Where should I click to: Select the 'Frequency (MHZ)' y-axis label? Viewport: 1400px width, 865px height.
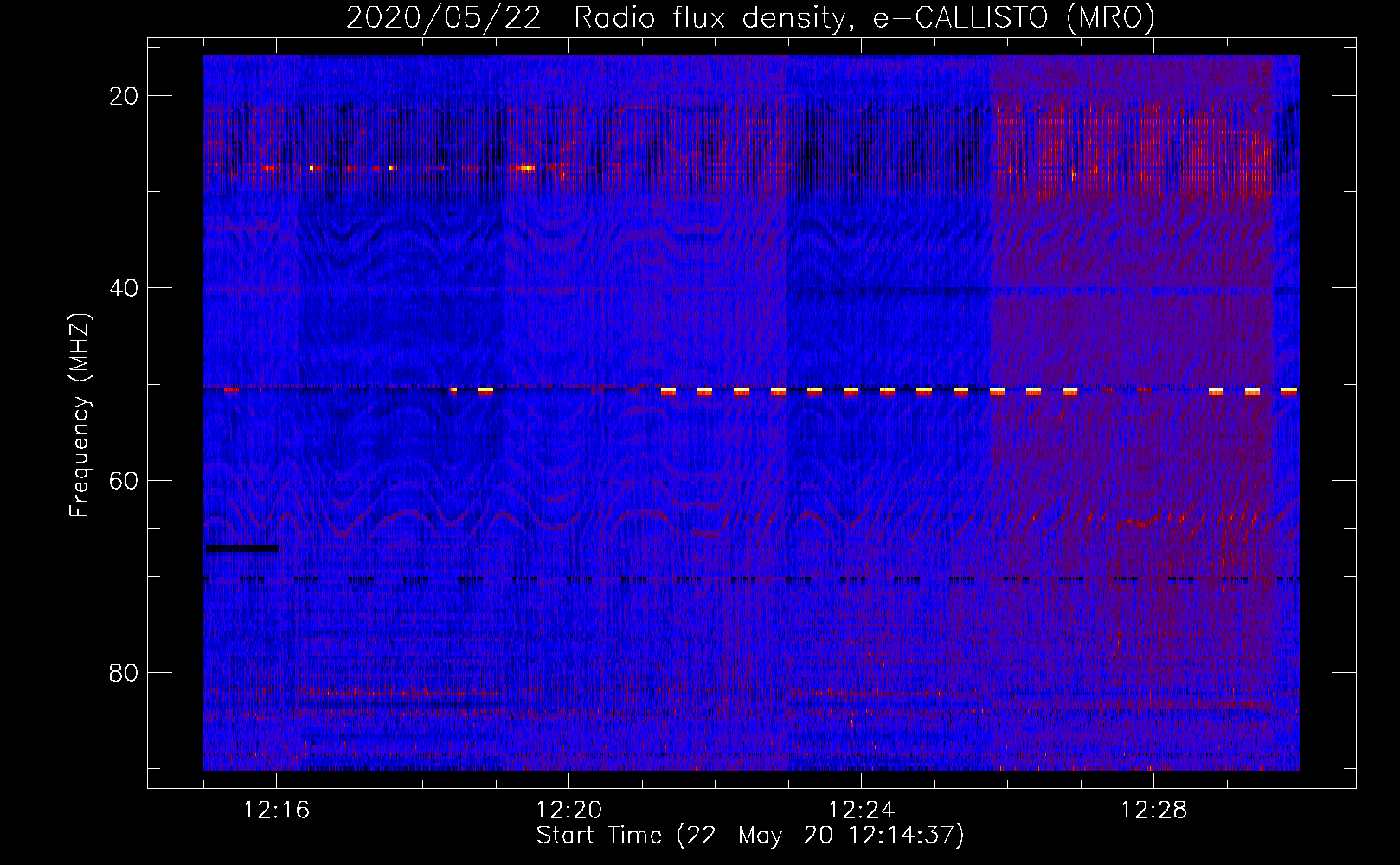[x=80, y=415]
